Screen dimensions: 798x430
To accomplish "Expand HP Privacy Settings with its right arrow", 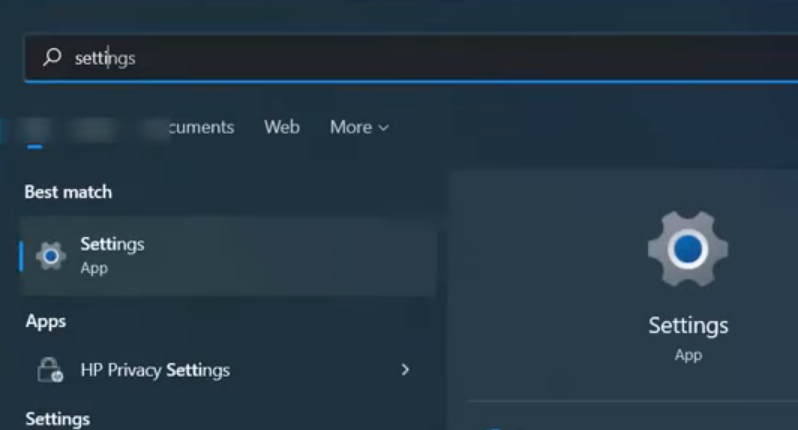I will [x=405, y=369].
